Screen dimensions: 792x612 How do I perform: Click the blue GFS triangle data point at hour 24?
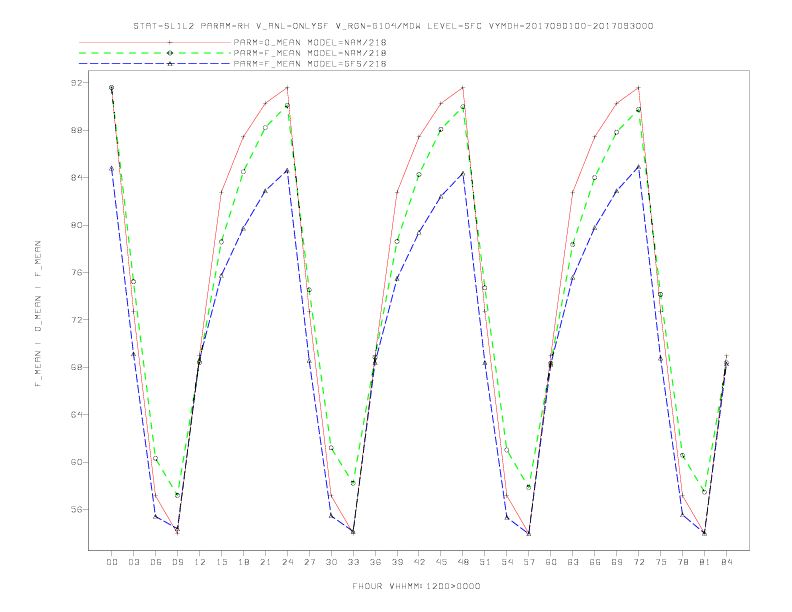[287, 170]
